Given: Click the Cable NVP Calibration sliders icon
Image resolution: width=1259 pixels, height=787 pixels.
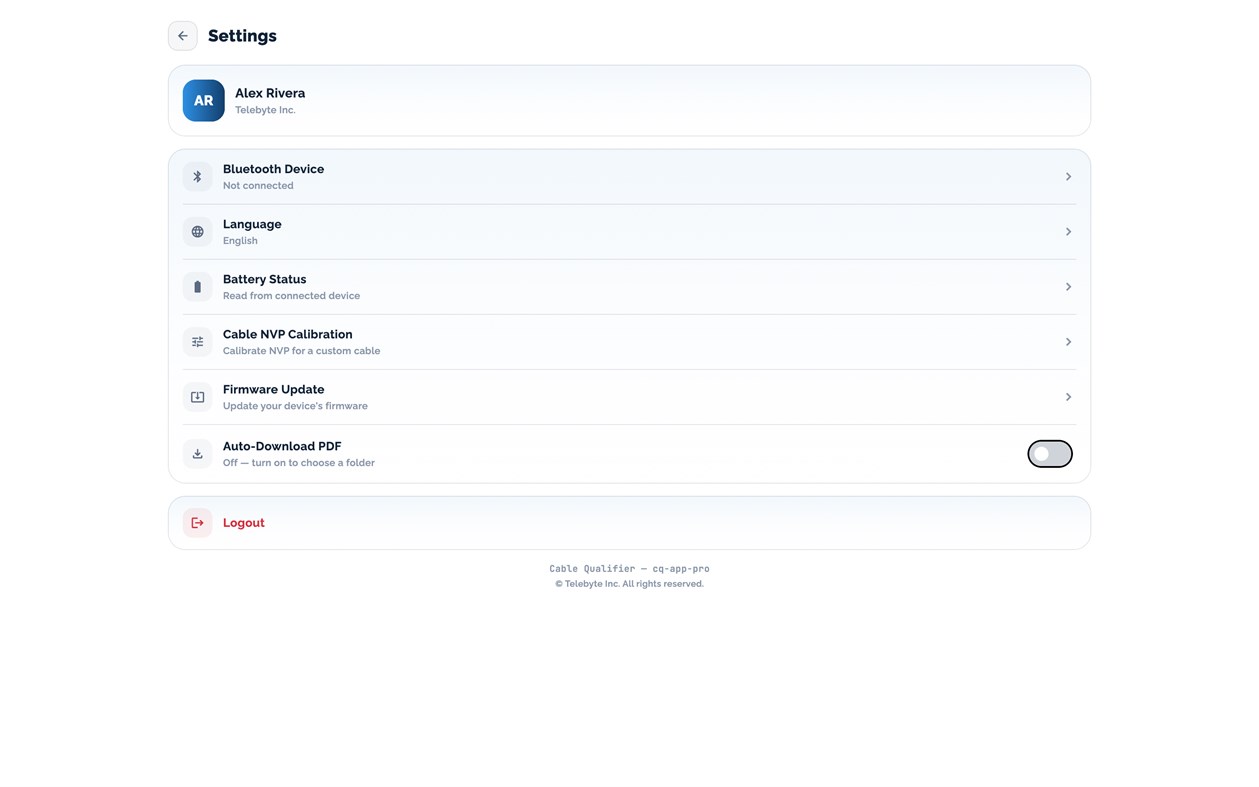Looking at the screenshot, I should [x=198, y=342].
